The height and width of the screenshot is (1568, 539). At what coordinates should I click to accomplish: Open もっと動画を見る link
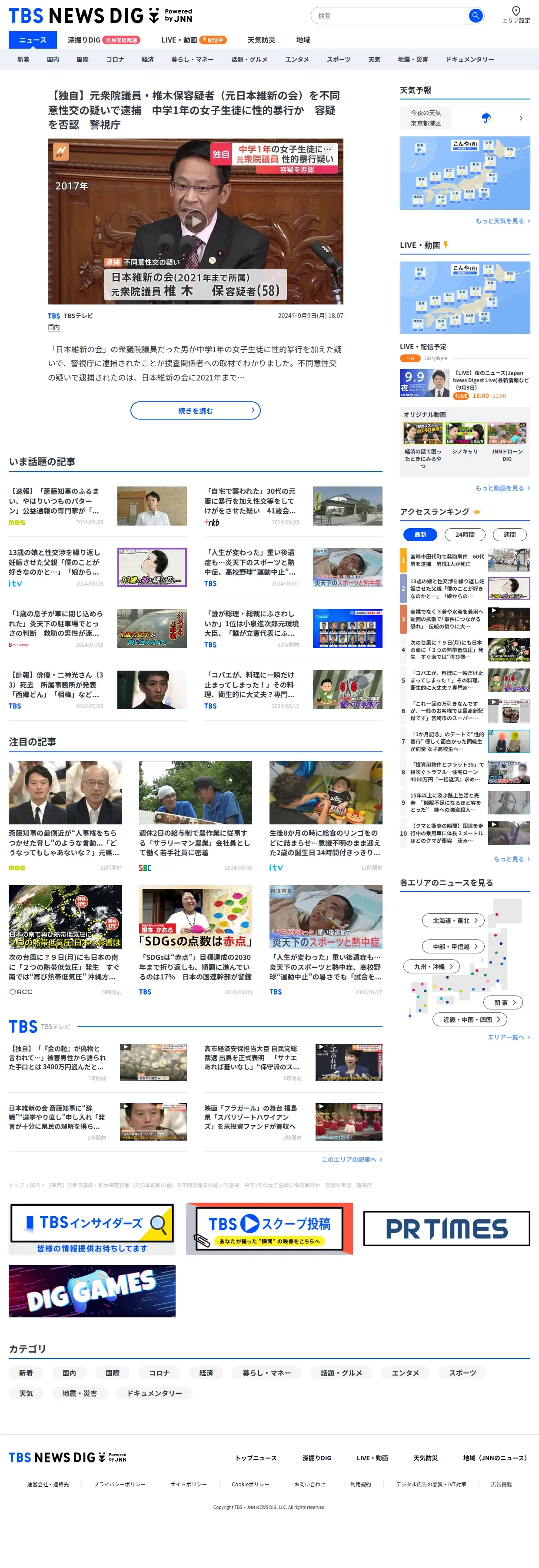click(x=502, y=488)
